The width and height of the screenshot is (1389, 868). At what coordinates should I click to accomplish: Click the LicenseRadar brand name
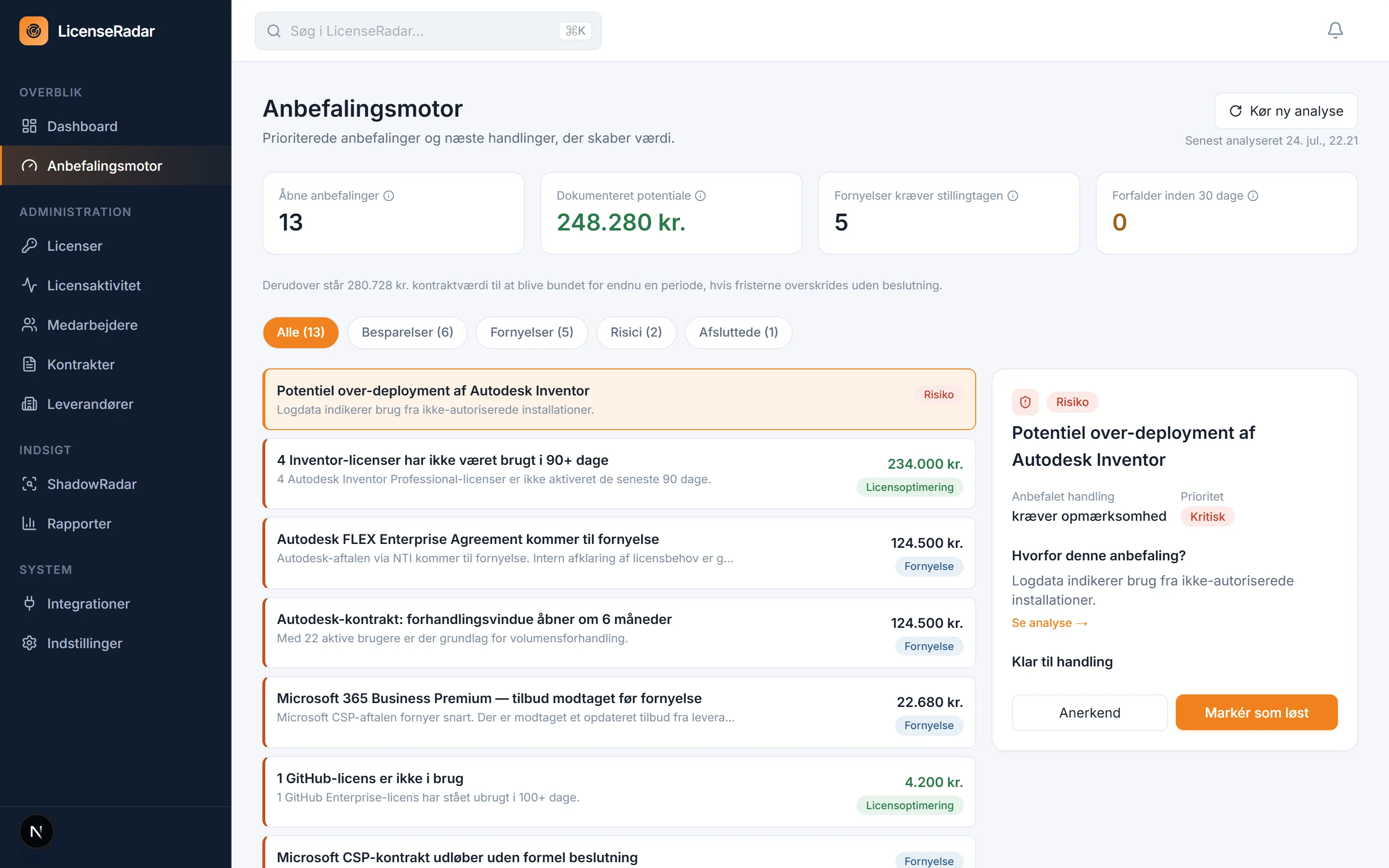pyautogui.click(x=106, y=31)
